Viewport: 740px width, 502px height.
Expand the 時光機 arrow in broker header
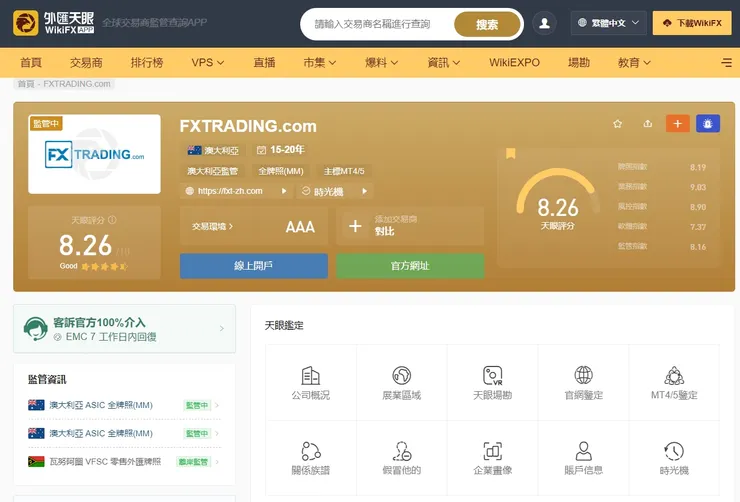(364, 191)
